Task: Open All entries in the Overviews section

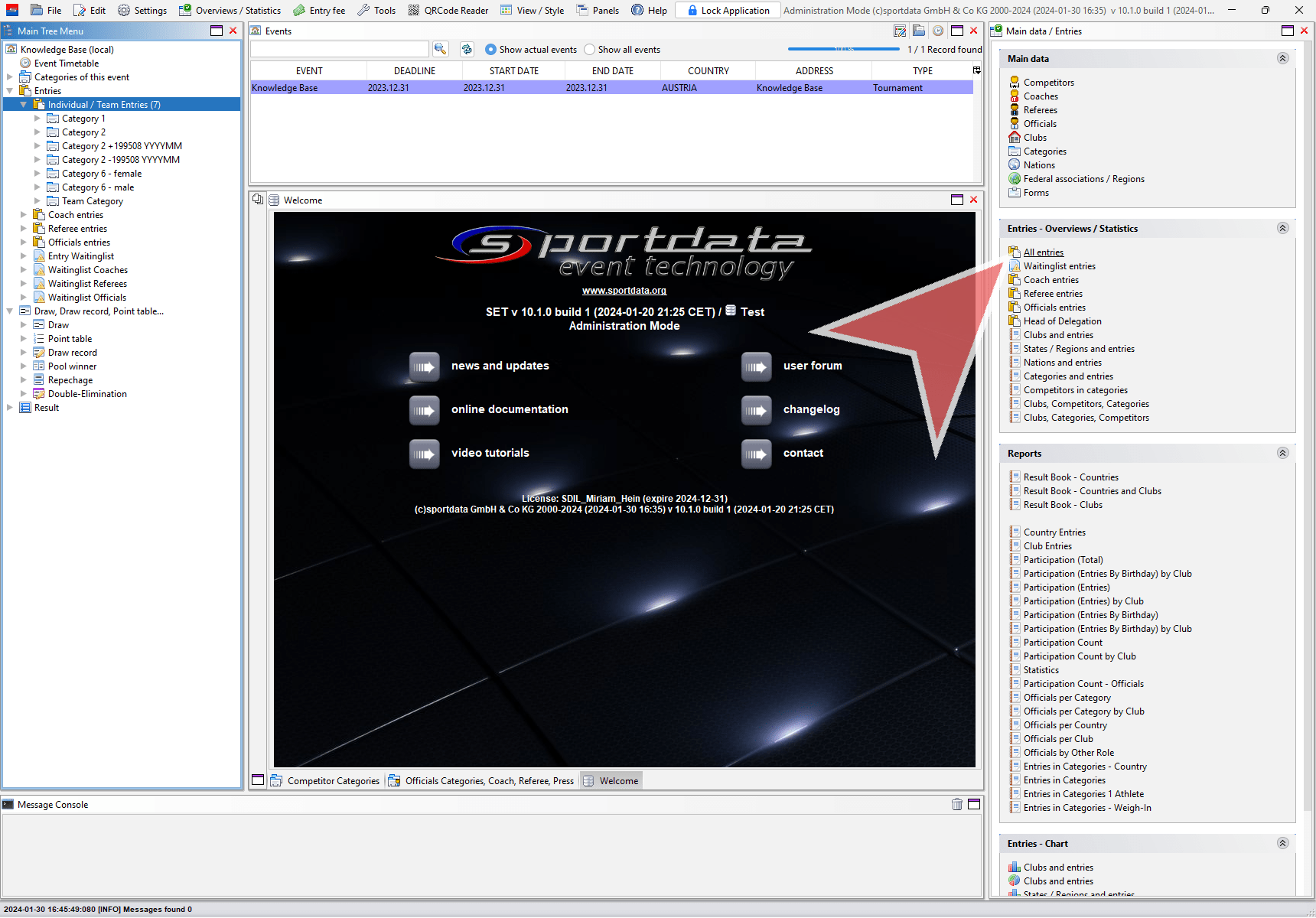Action: [x=1043, y=252]
